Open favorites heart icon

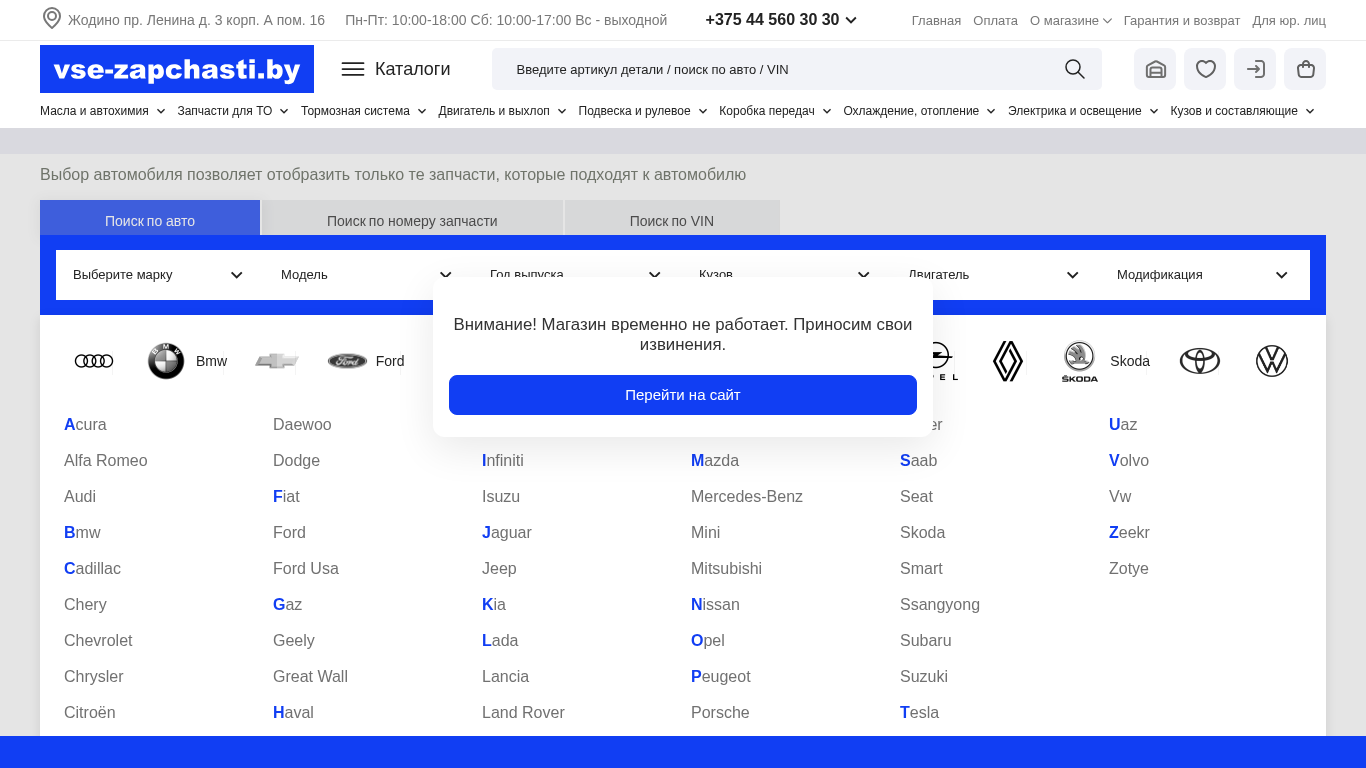pos(1205,69)
